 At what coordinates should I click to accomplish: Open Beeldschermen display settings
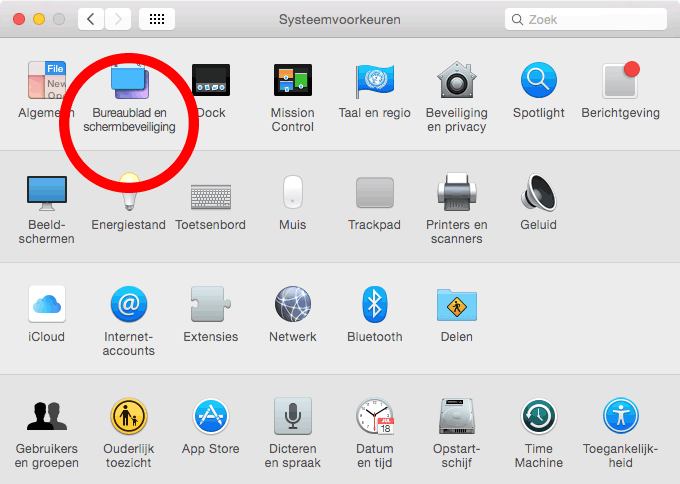pos(47,193)
